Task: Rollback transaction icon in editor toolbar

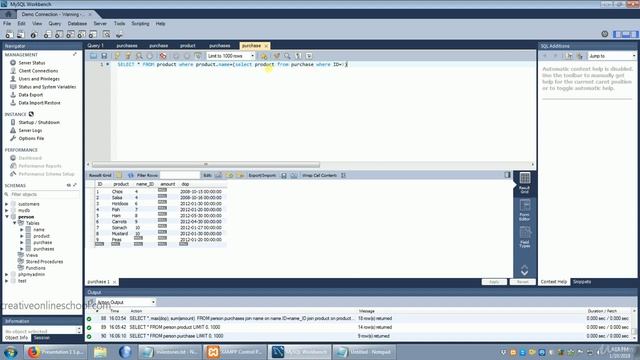Action: pos(187,56)
